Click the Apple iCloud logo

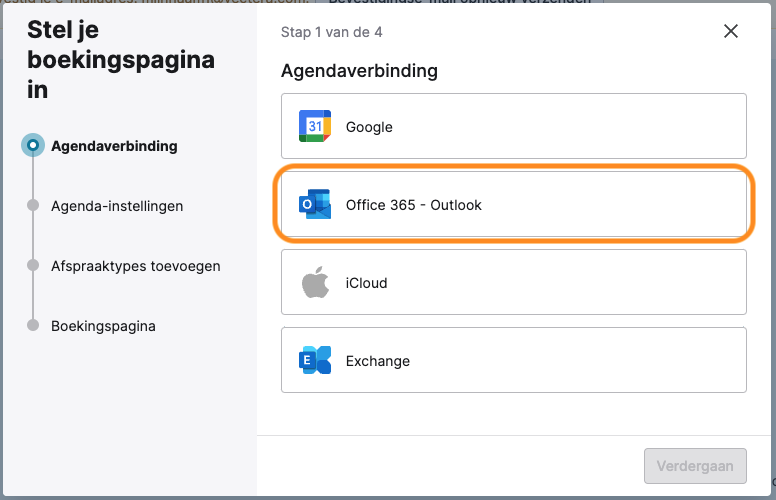[315, 282]
